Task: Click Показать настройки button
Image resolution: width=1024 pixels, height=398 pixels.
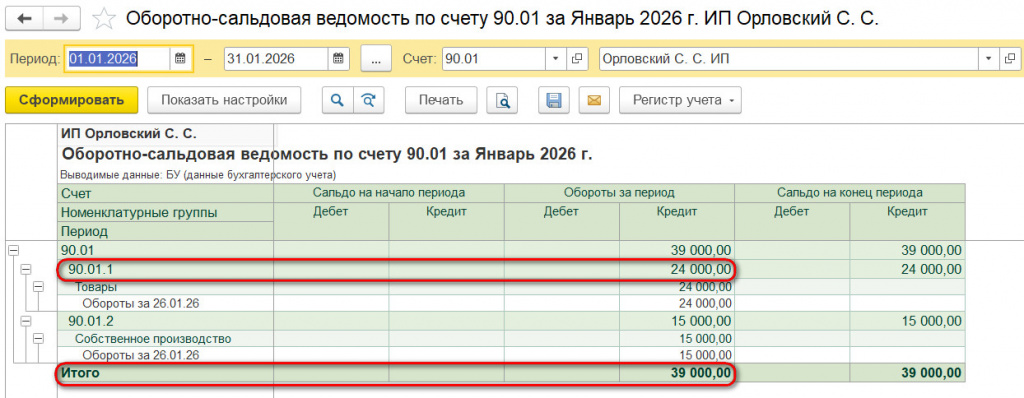Action: 224,100
